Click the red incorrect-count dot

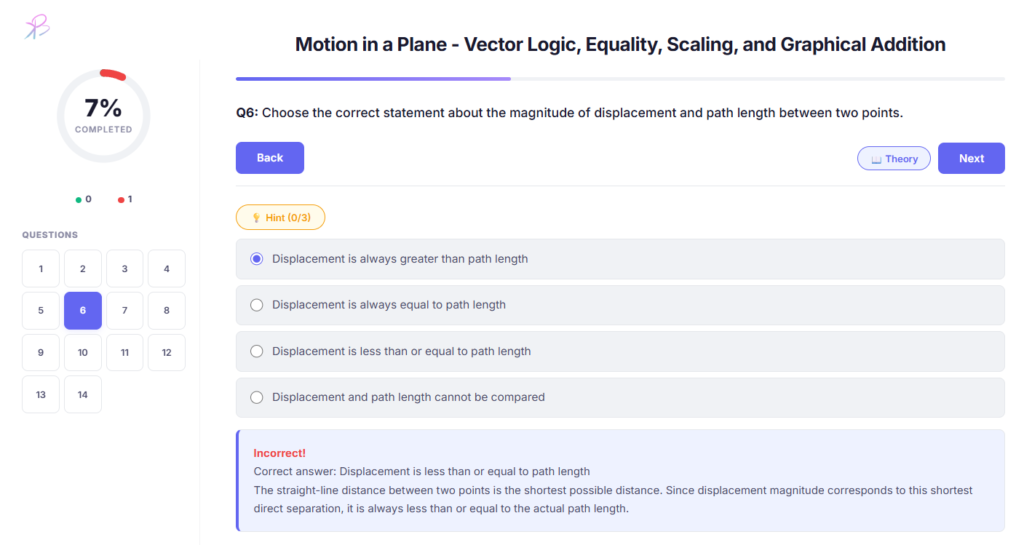pyautogui.click(x=121, y=199)
